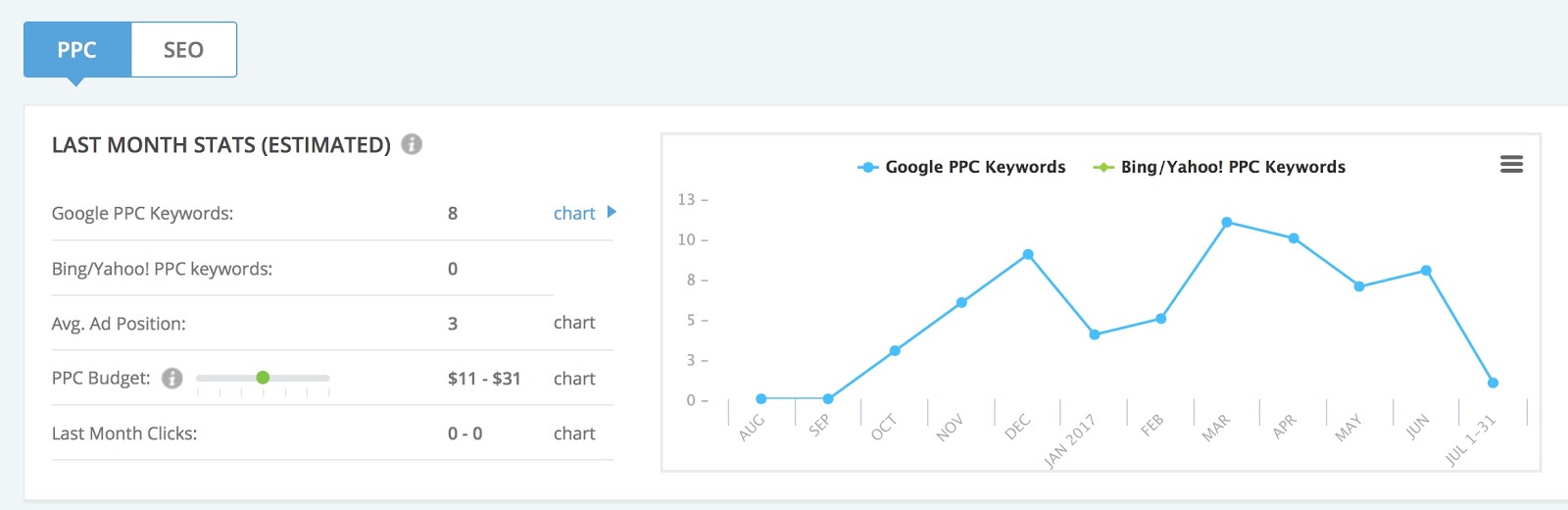Open the chart hamburger menu icon

click(x=1511, y=165)
